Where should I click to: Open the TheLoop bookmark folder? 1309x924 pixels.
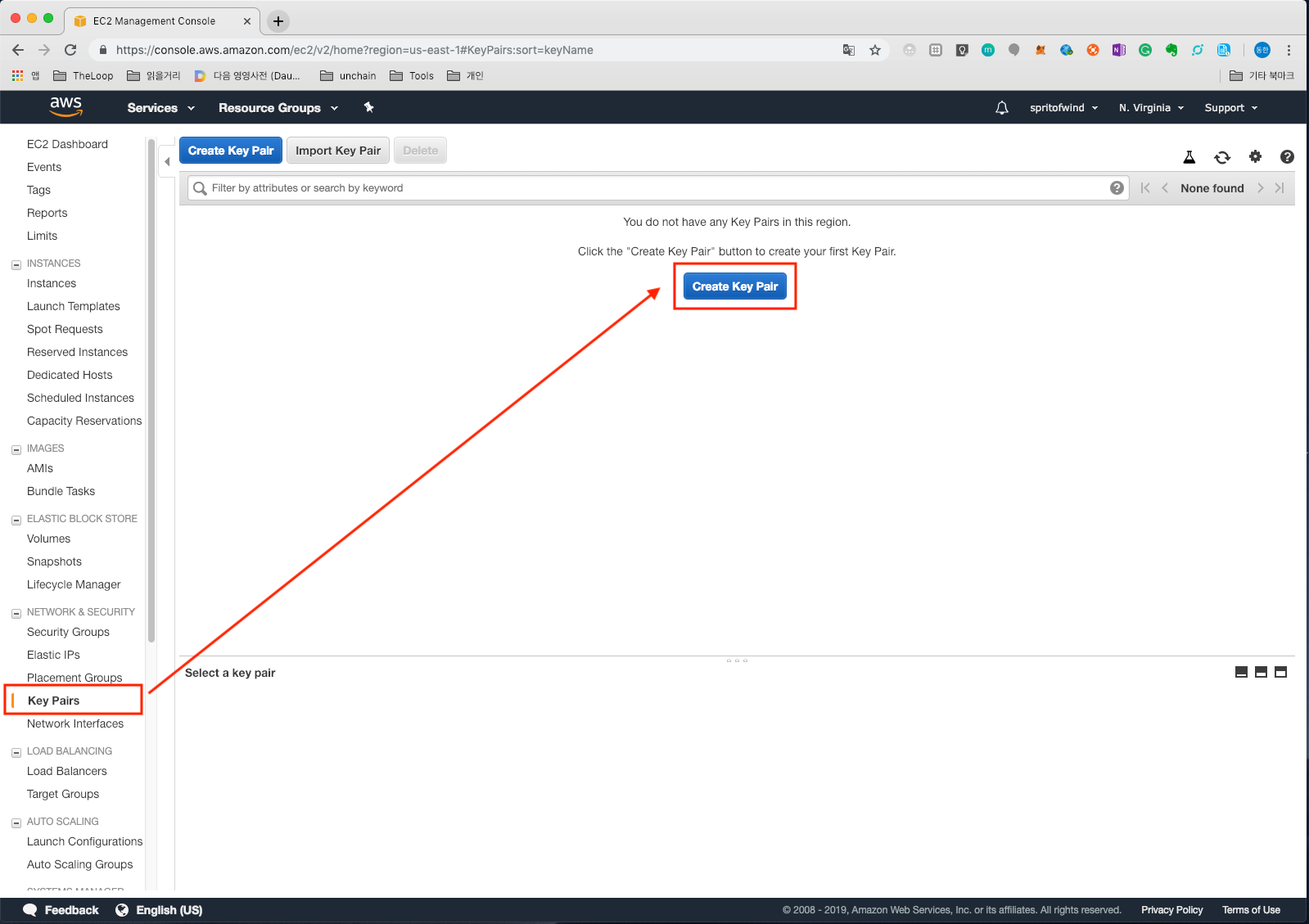[83, 76]
